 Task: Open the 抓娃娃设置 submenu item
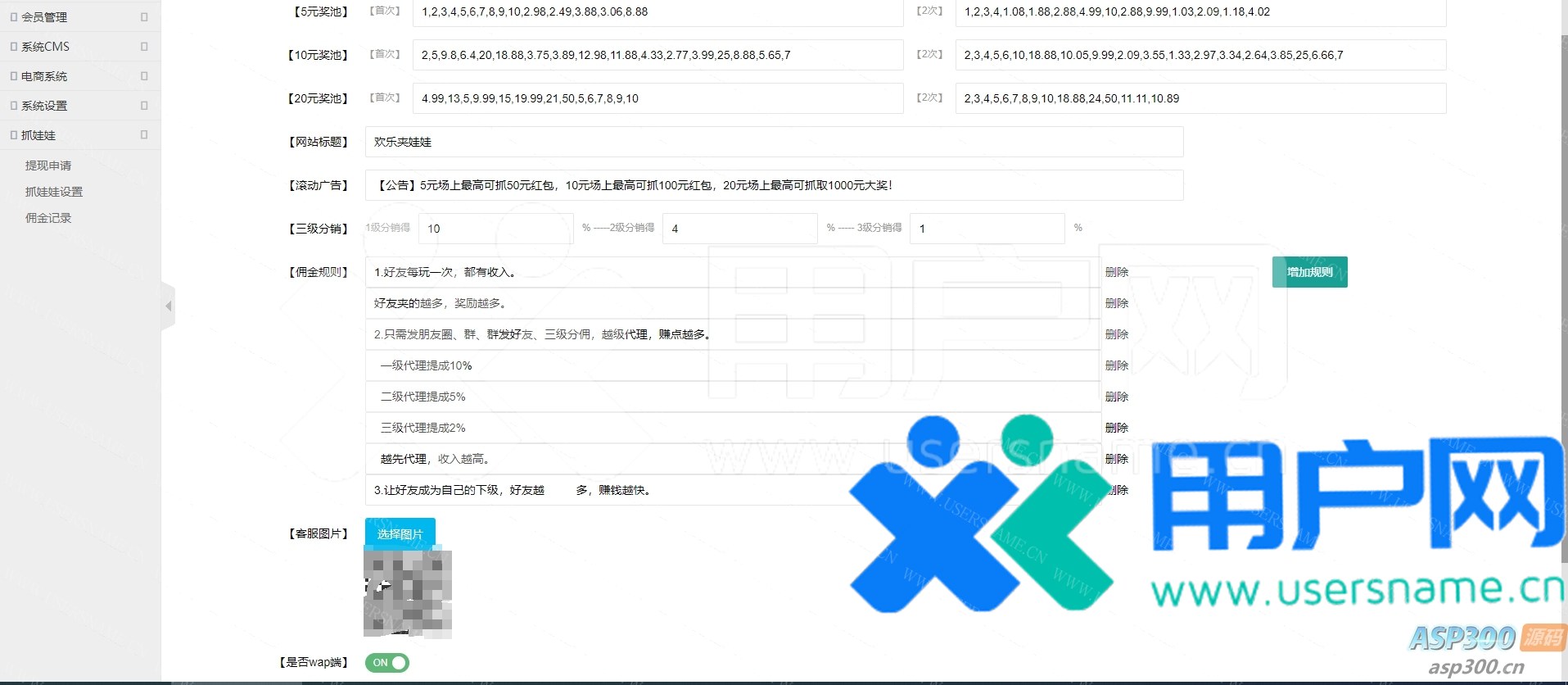[x=54, y=192]
